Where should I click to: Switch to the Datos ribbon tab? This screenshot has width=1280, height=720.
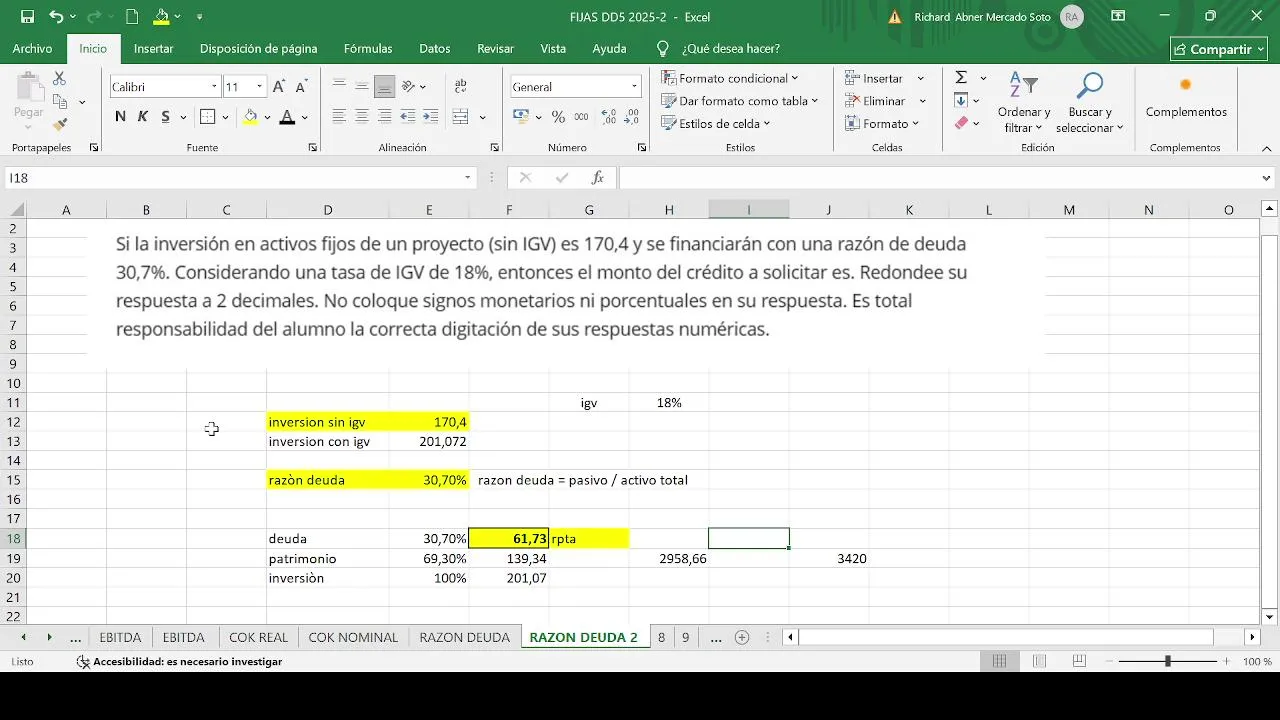434,48
